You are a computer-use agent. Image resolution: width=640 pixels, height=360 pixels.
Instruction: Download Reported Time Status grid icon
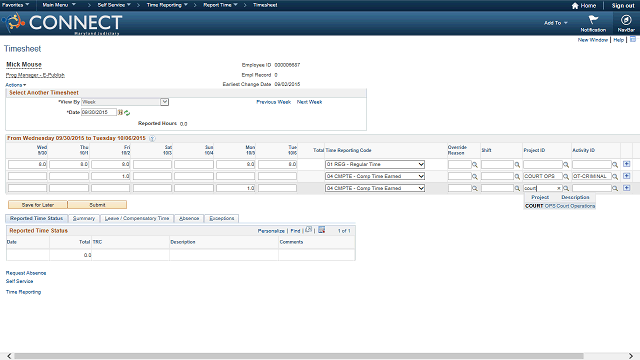[x=322, y=230]
